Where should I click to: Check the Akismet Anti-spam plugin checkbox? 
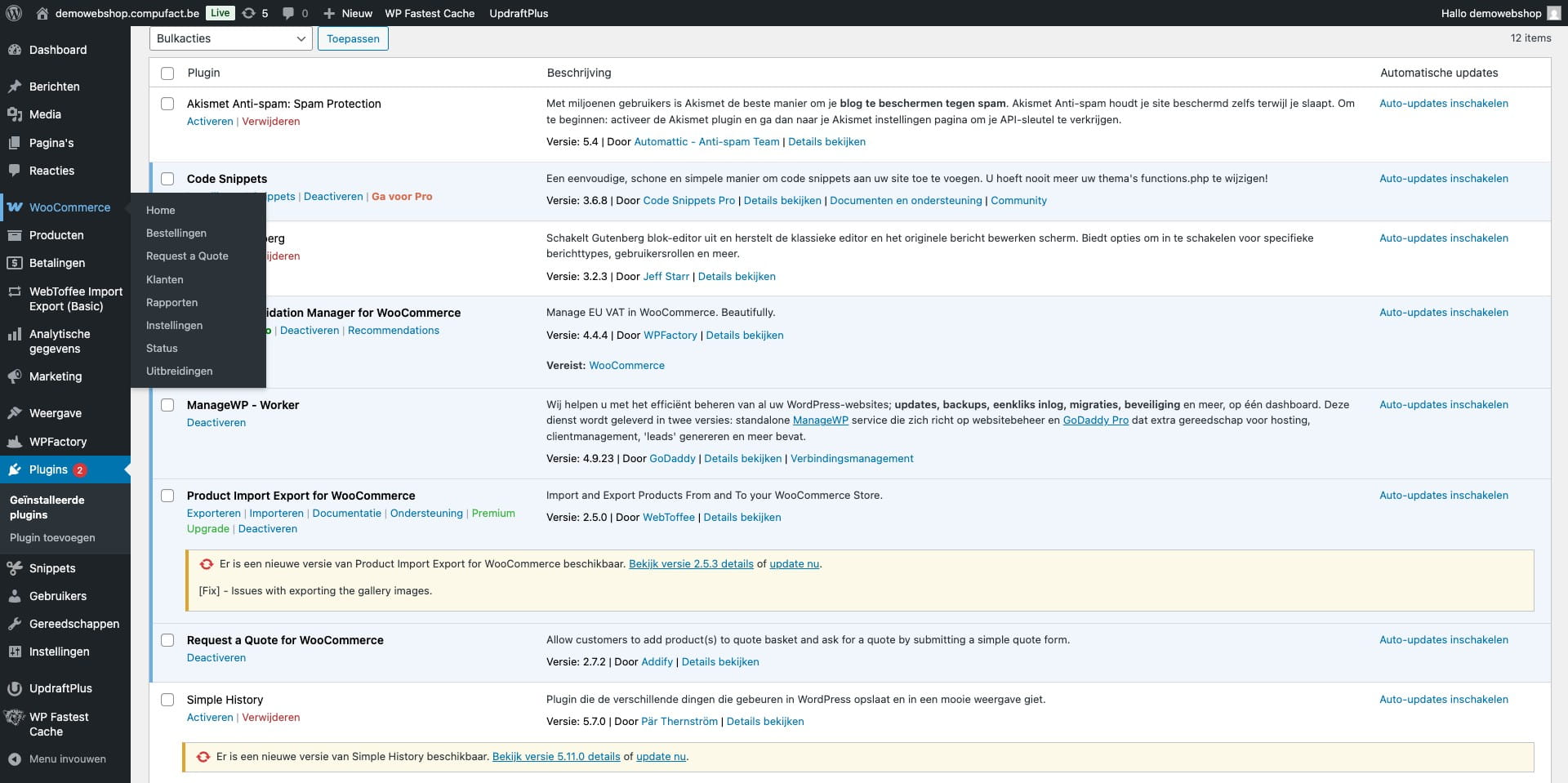click(167, 104)
